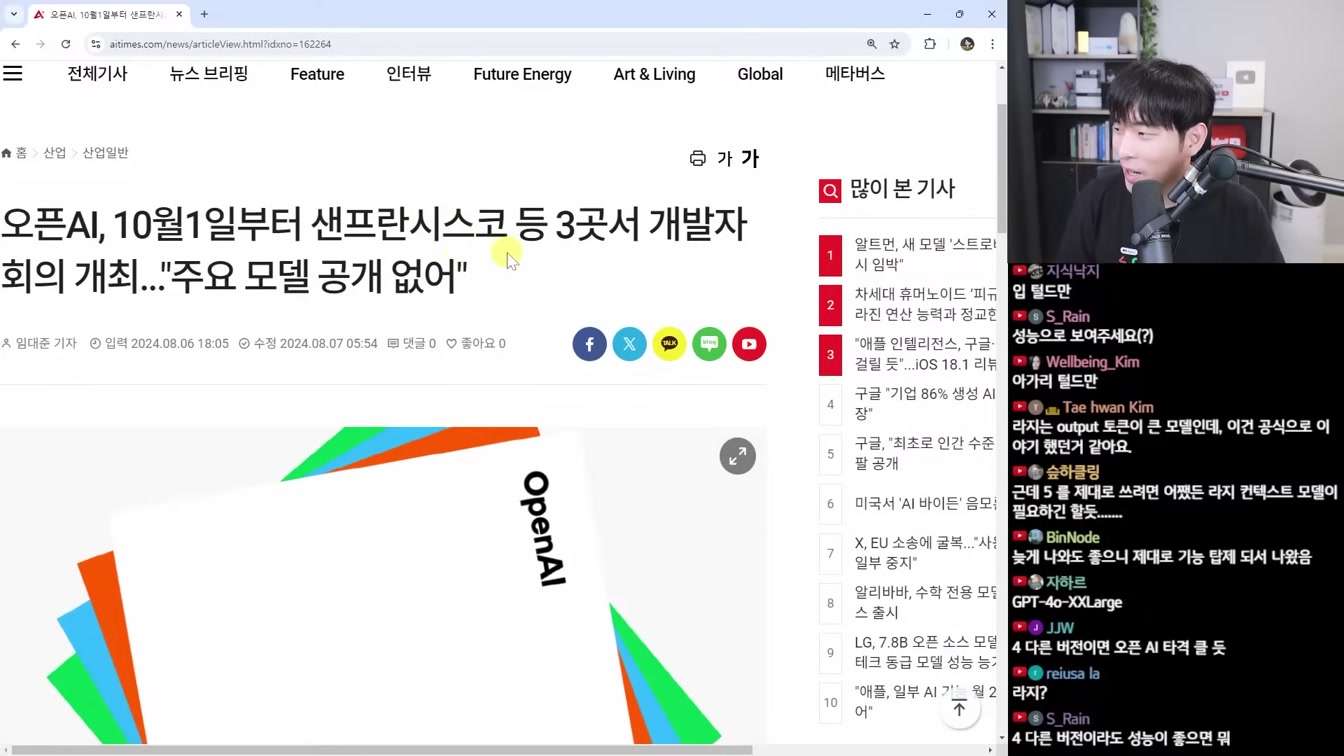Open article LG, 7.8B 오픈 소스 모델
The image size is (1344, 756).
(x=925, y=653)
